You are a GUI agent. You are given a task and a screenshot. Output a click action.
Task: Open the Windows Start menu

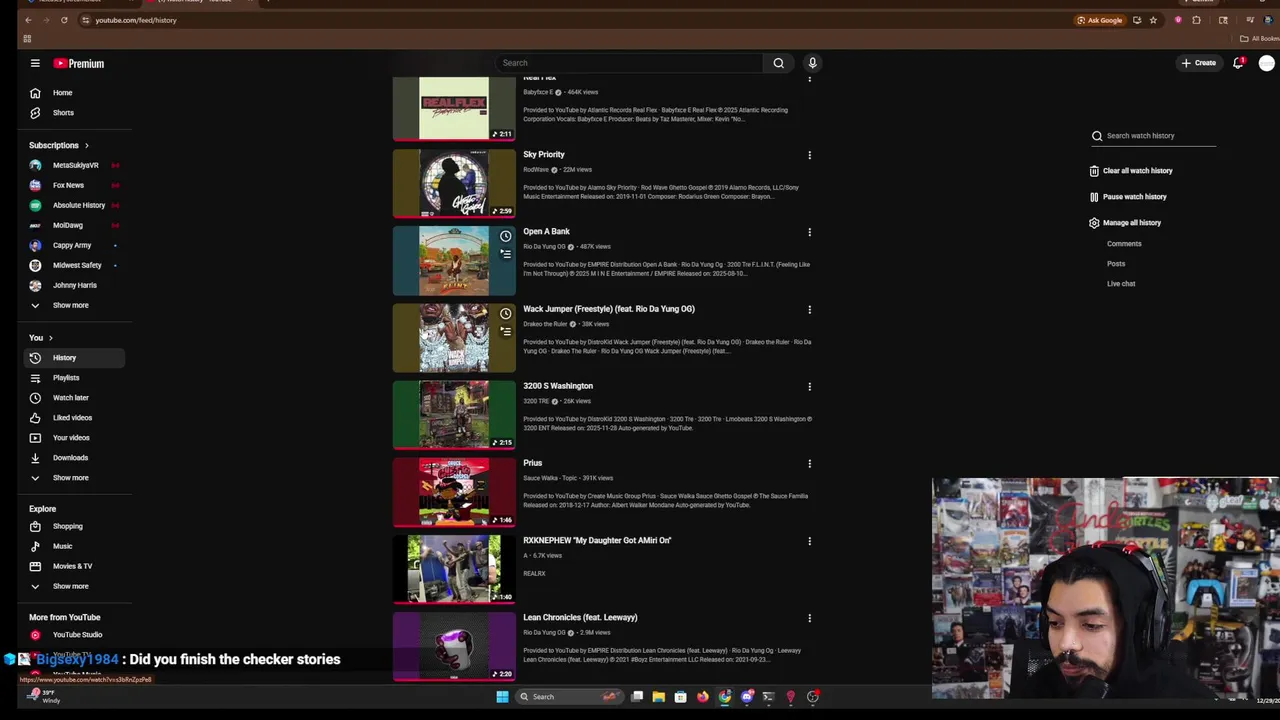[502, 697]
